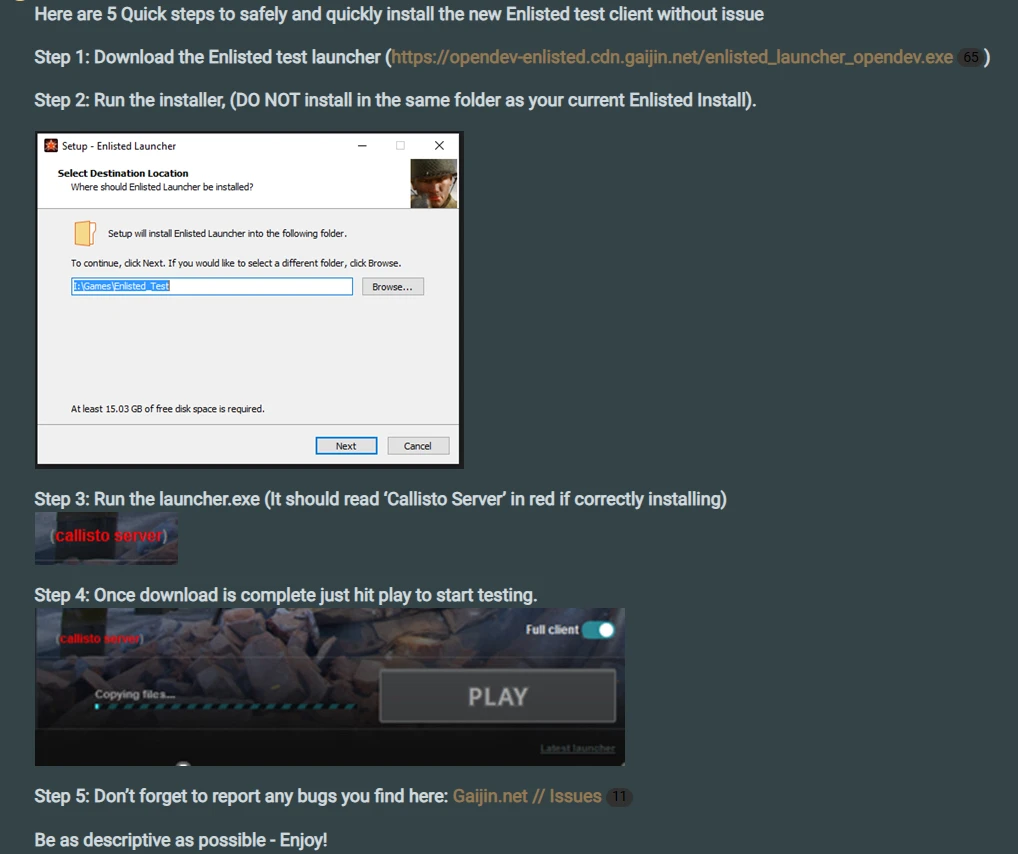Toggle the Full client switch
This screenshot has width=1018, height=854.
(x=598, y=630)
